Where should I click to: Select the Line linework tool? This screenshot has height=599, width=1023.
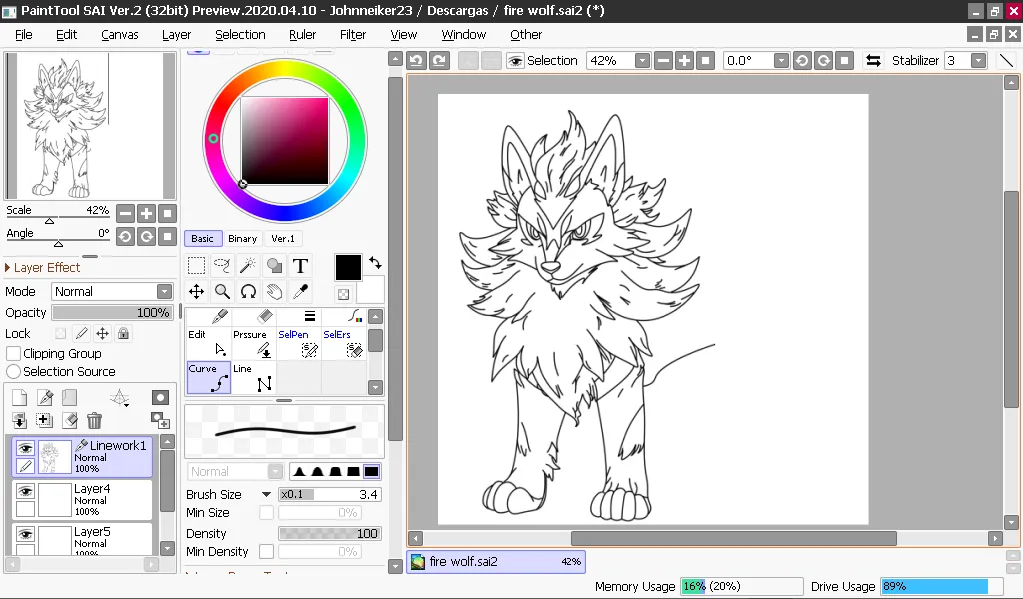(x=254, y=378)
